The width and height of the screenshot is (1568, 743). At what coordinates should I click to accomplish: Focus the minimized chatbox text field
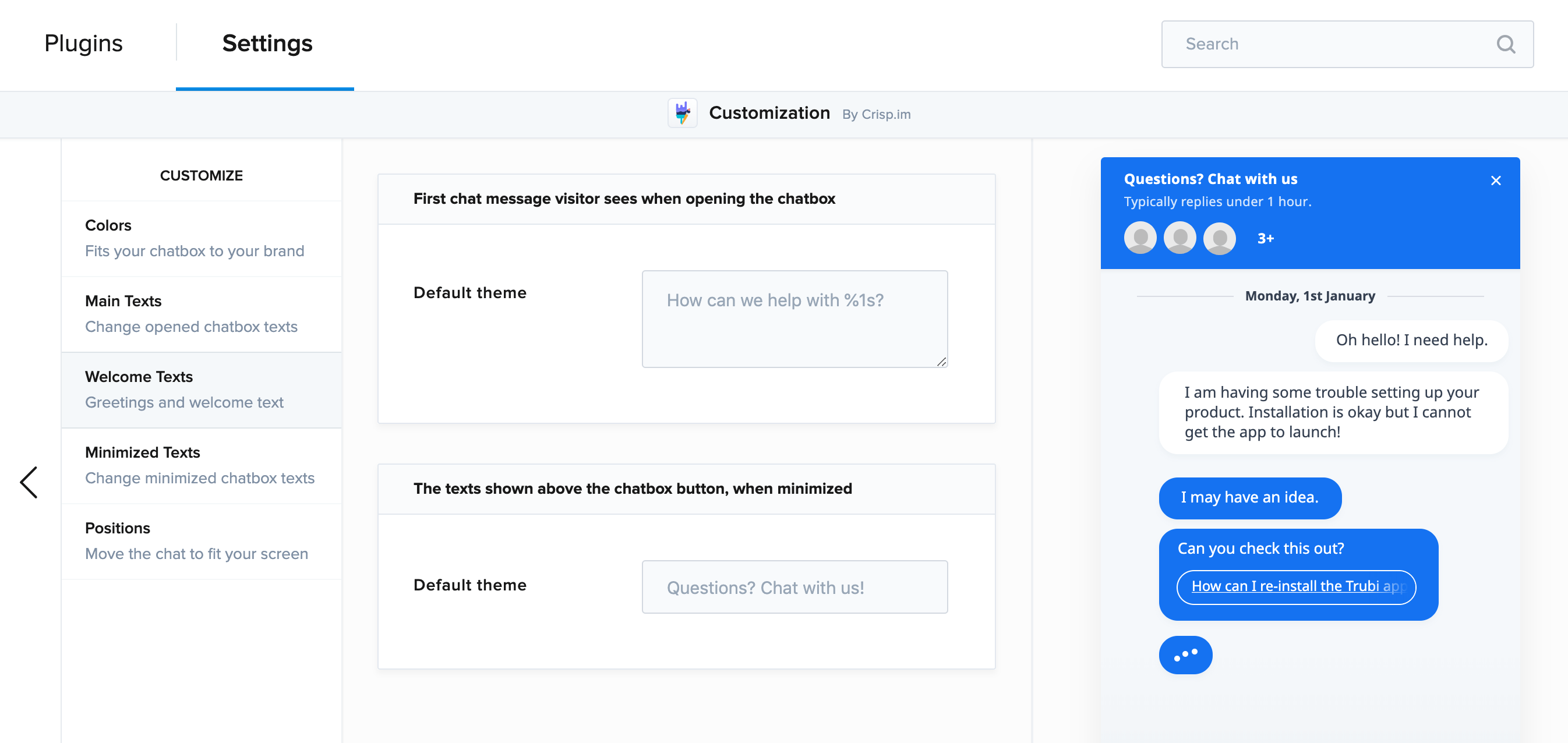click(794, 587)
